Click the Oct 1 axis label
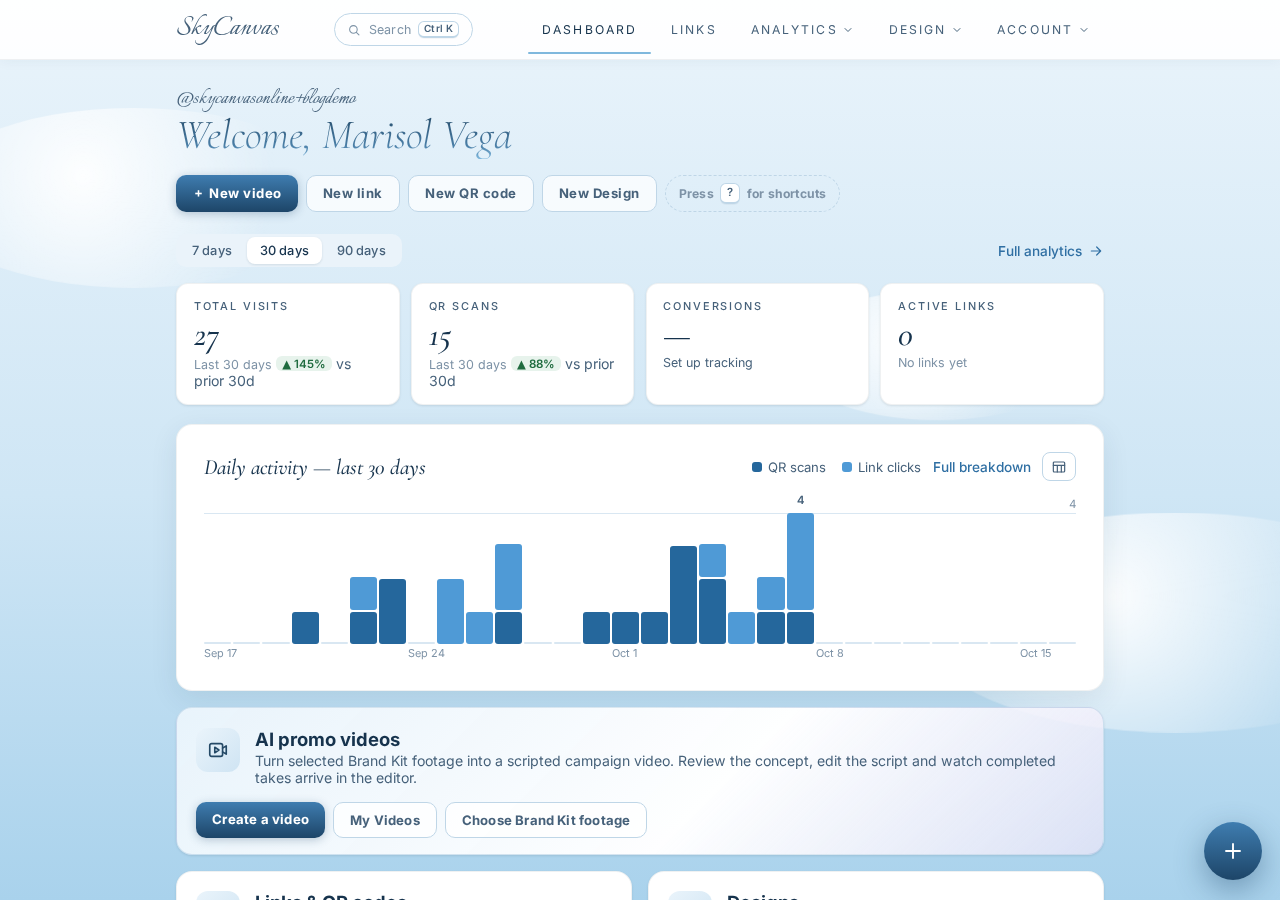Viewport: 1280px width, 900px height. [624, 653]
